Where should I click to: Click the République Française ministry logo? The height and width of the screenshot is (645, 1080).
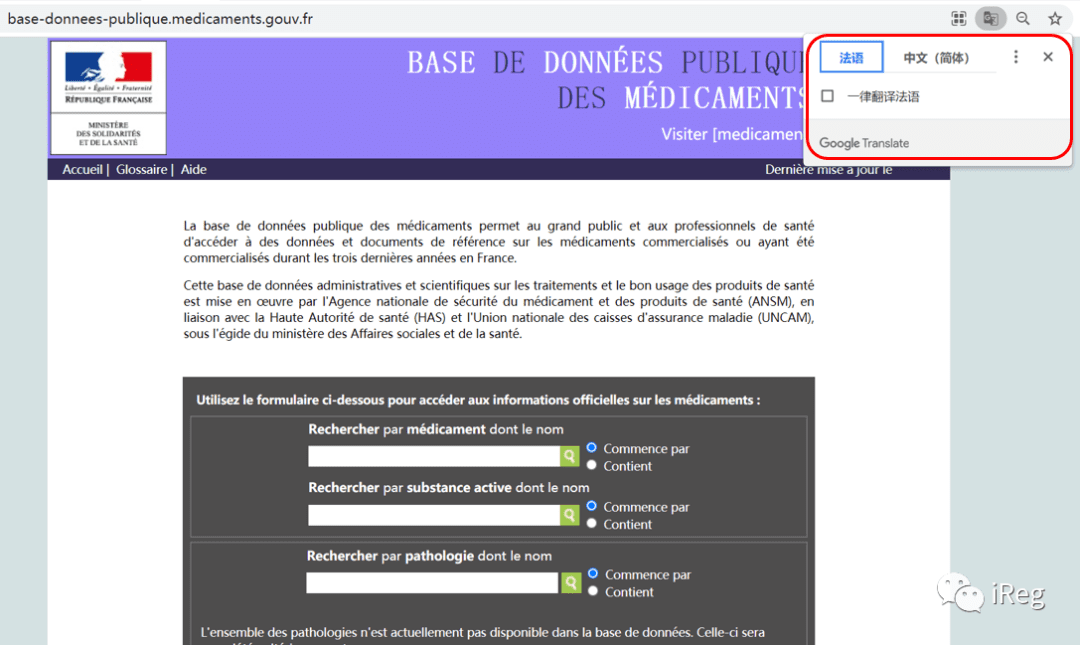(x=108, y=97)
